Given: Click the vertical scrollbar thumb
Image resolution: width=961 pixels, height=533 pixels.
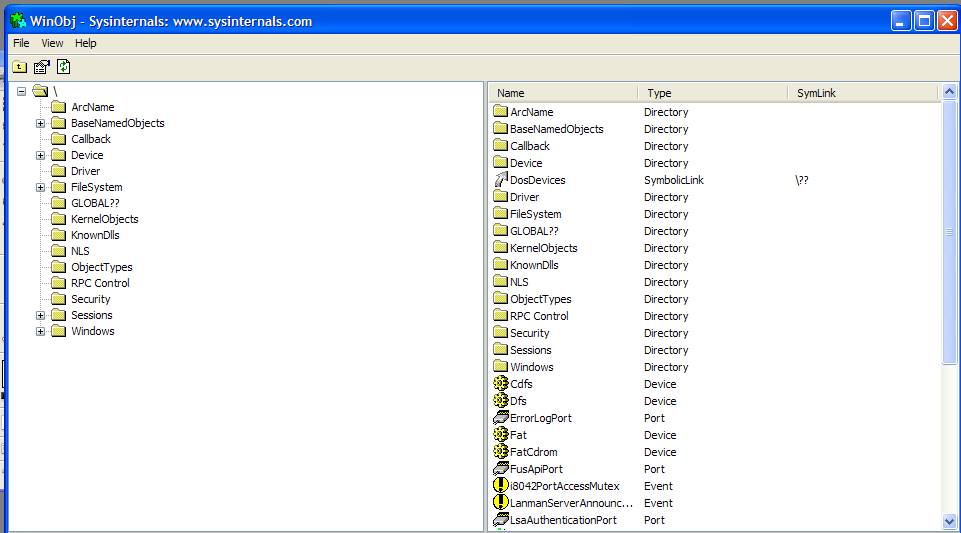Looking at the screenshot, I should 949,232.
